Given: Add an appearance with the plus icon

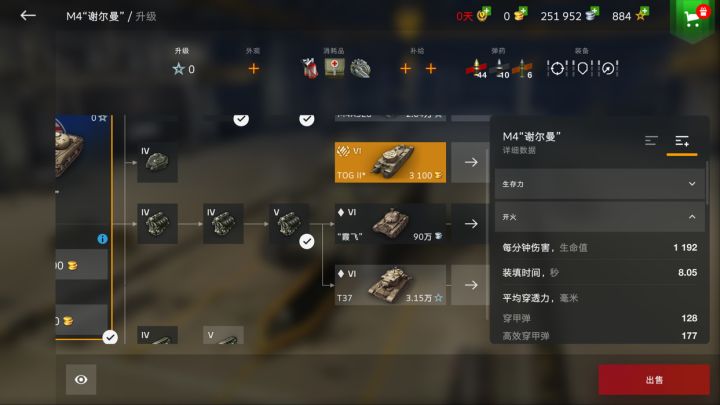Looking at the screenshot, I should (253, 69).
